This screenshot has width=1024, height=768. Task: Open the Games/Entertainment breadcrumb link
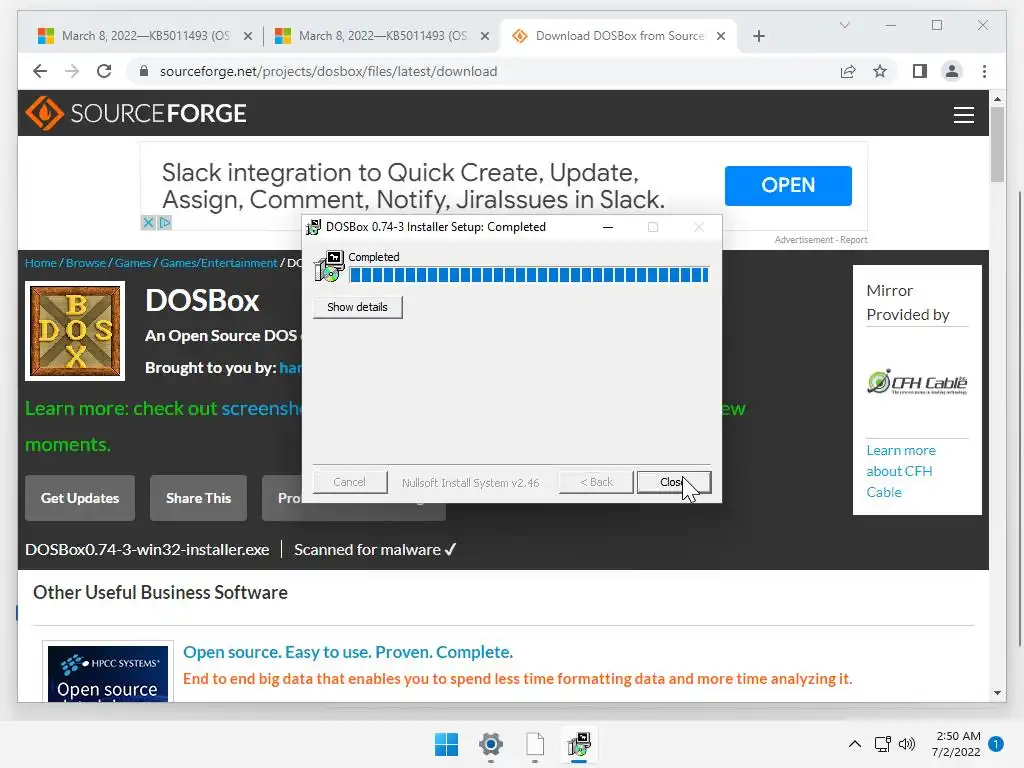[219, 263]
